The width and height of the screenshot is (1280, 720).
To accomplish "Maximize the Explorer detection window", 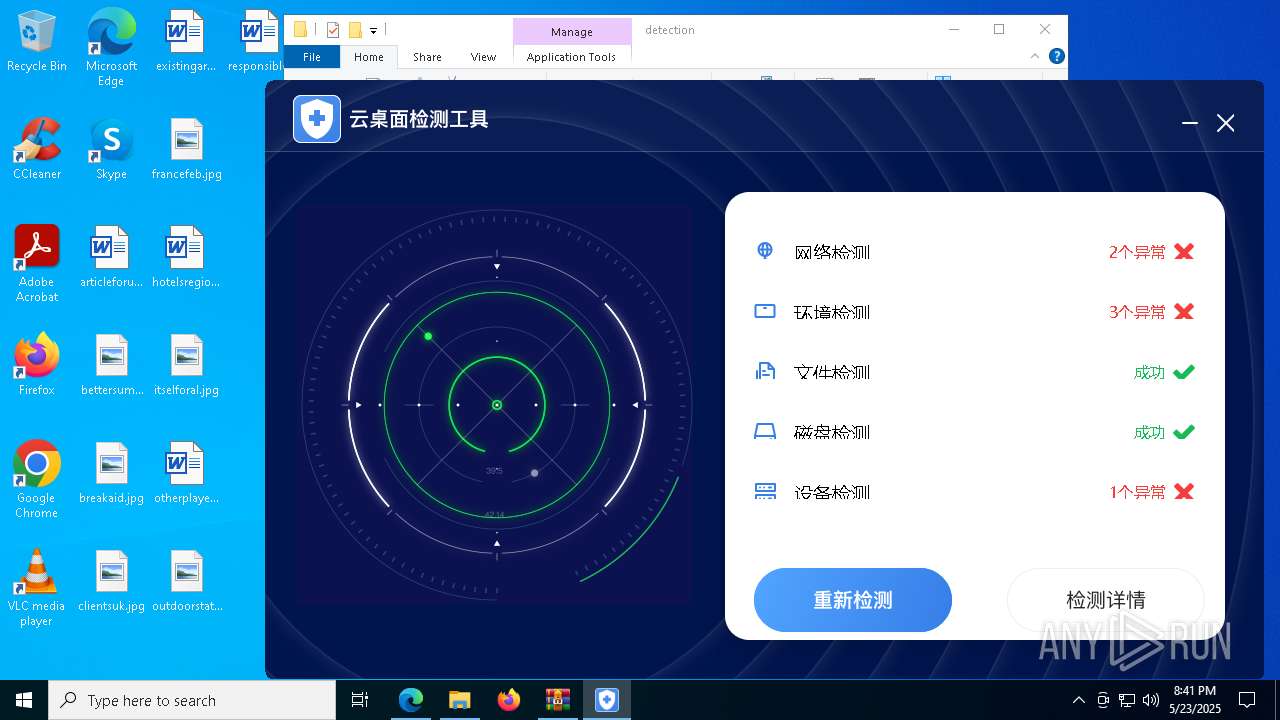I will 998,30.
